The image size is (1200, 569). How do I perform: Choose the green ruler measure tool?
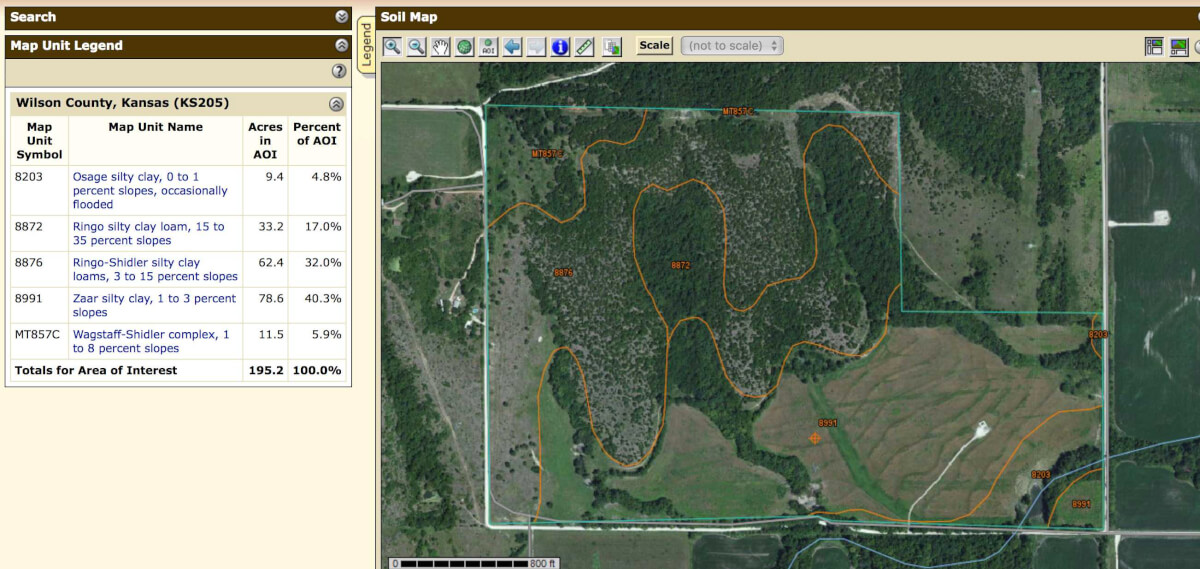(585, 46)
